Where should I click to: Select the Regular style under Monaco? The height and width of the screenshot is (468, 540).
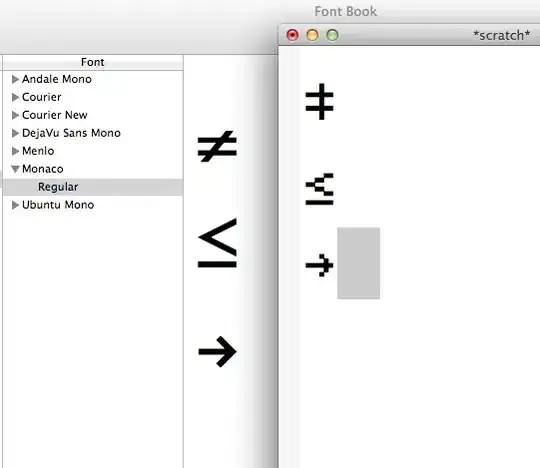click(93, 187)
